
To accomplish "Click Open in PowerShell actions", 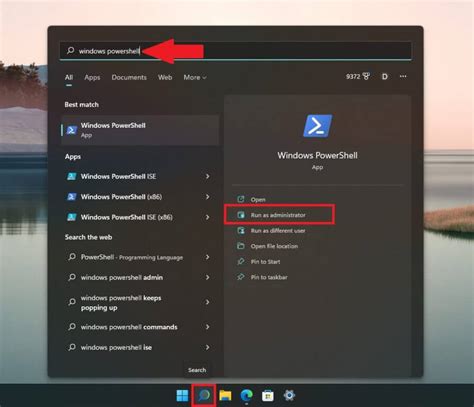I will [x=258, y=200].
